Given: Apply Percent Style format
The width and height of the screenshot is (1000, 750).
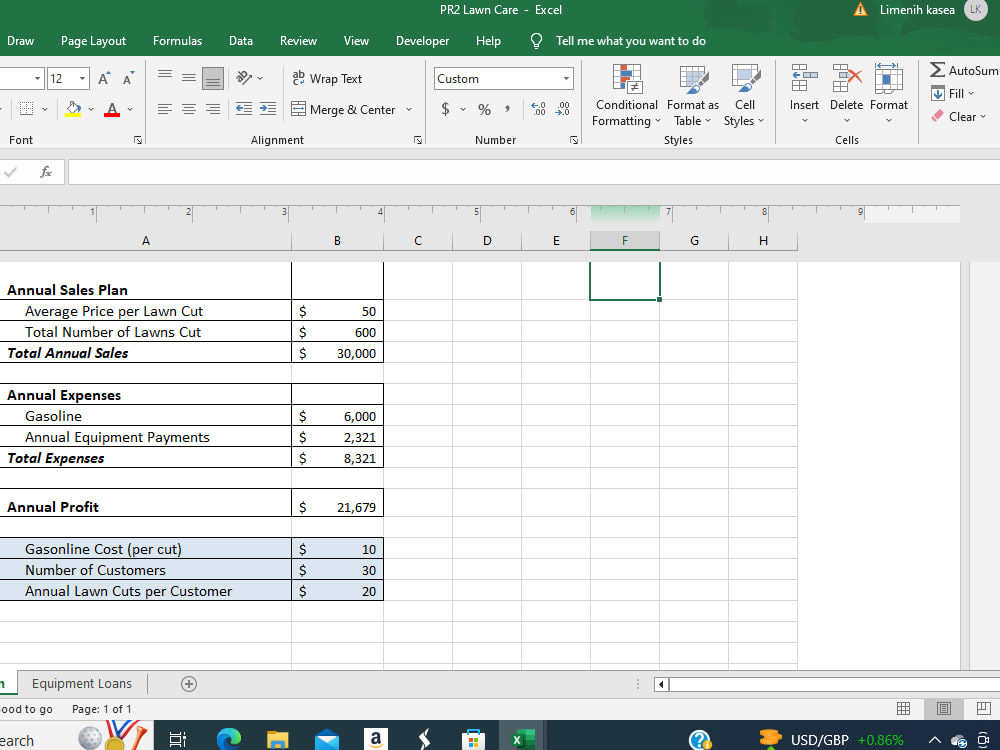Looking at the screenshot, I should [485, 110].
